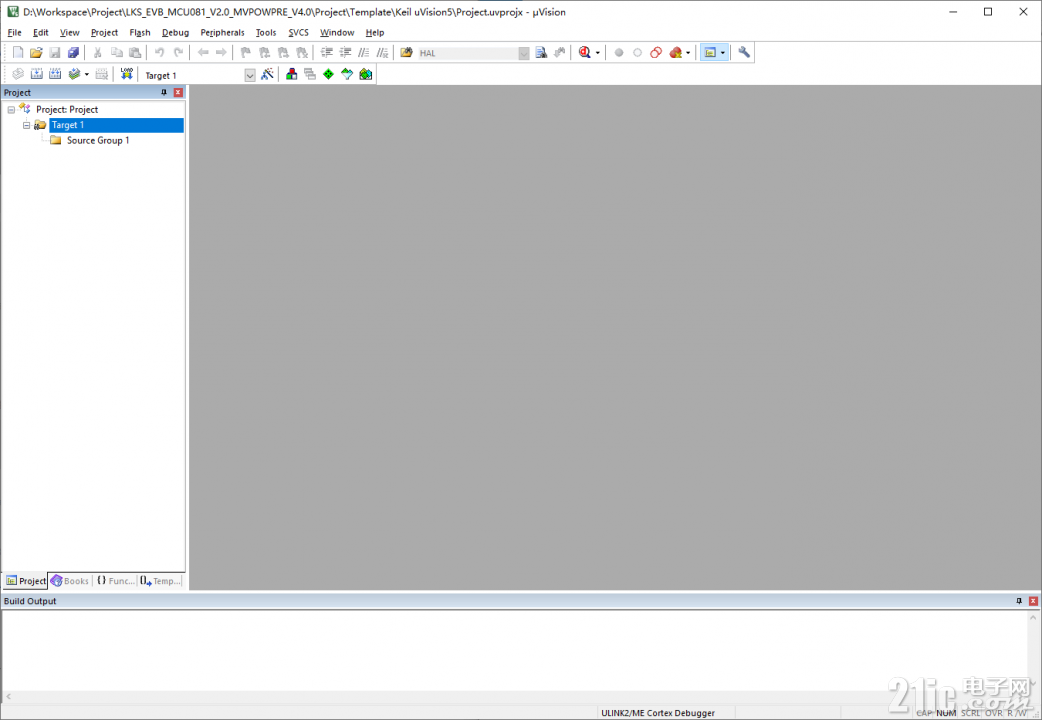
Task: Stop the build with the greyed stop icon
Action: (102, 74)
